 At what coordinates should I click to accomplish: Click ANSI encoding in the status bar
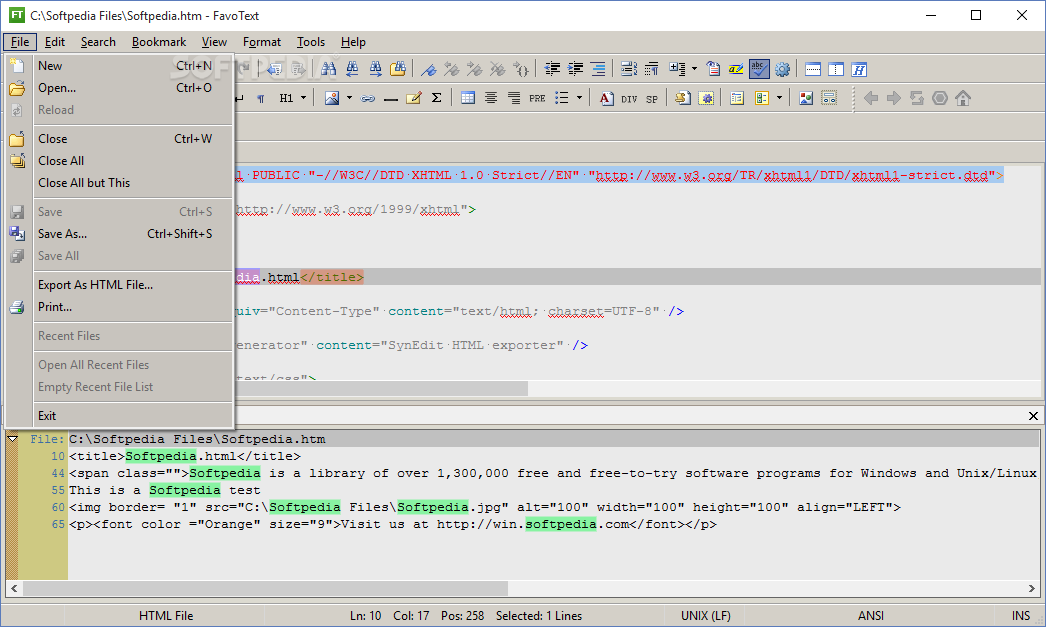[871, 616]
